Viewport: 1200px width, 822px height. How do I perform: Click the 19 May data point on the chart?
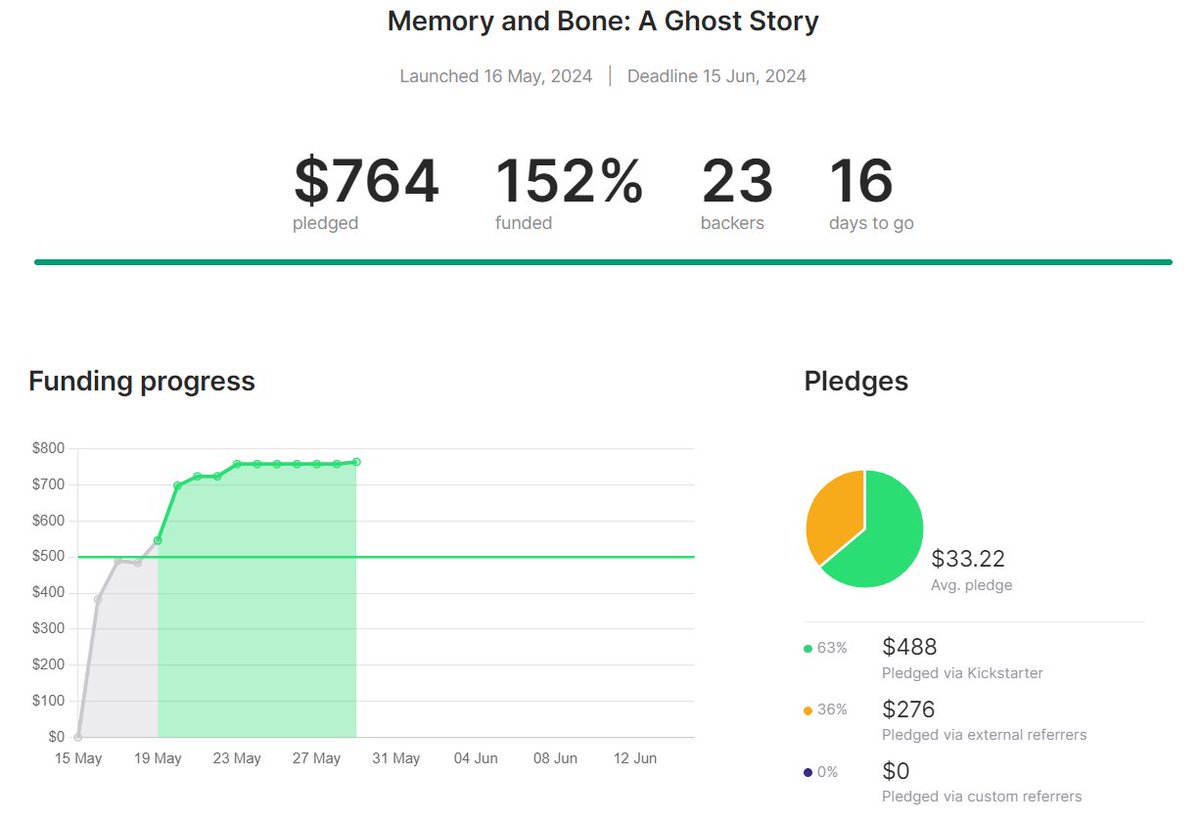pos(158,540)
